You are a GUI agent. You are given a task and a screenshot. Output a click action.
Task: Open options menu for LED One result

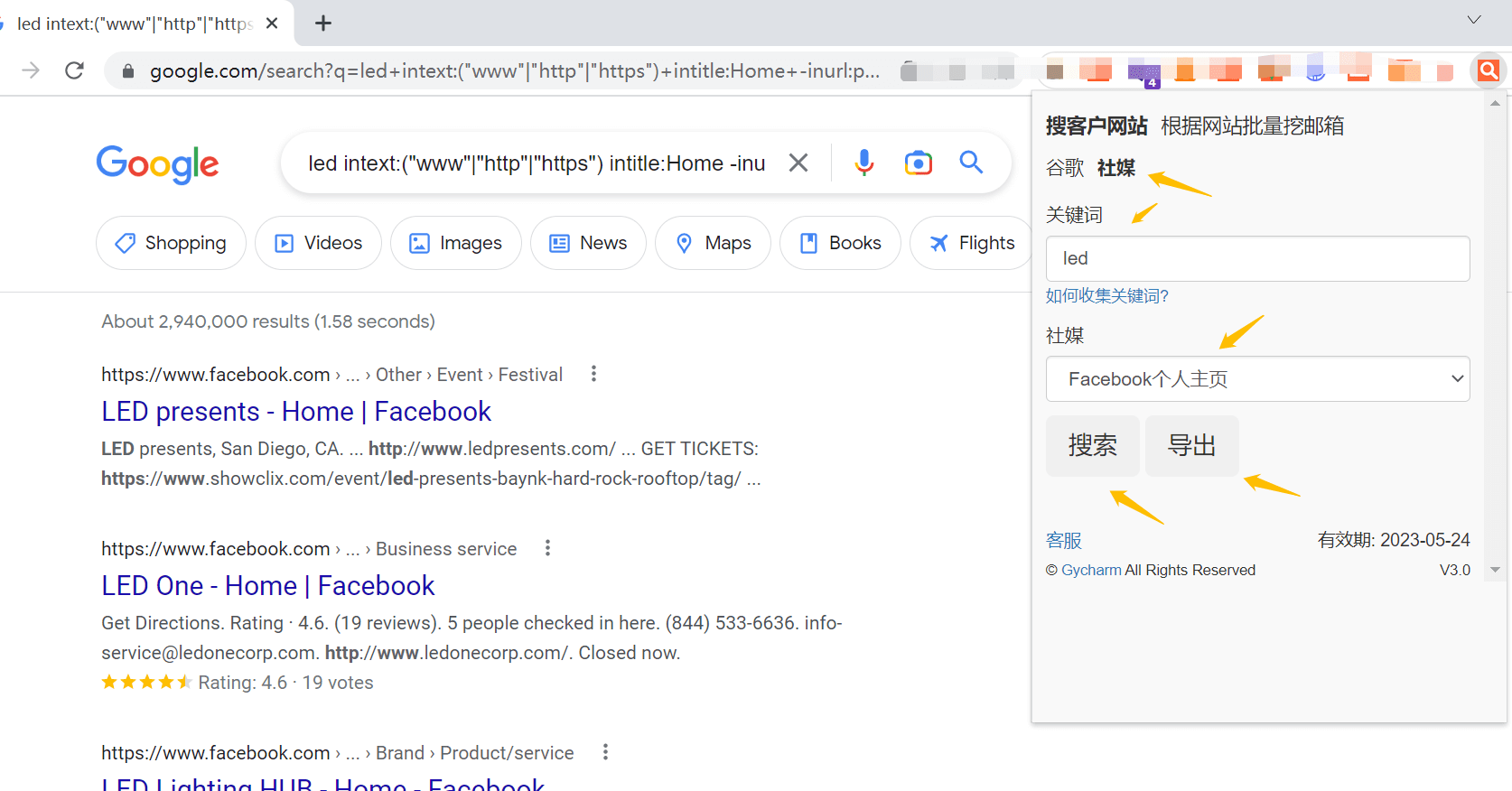pos(547,548)
